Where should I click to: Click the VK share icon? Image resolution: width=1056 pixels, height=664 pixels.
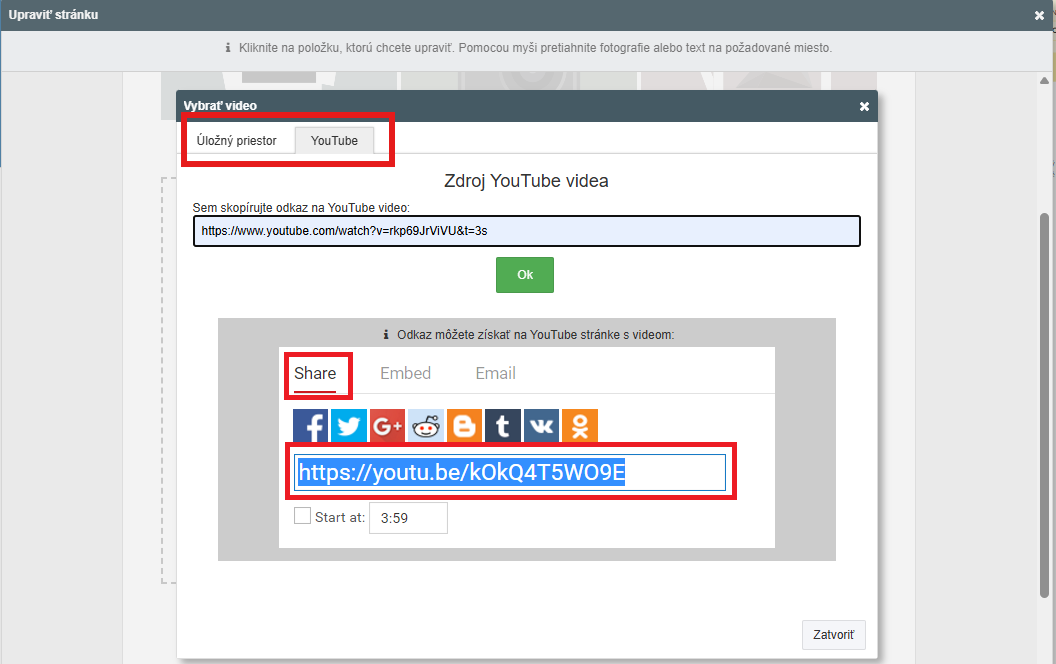[541, 426]
